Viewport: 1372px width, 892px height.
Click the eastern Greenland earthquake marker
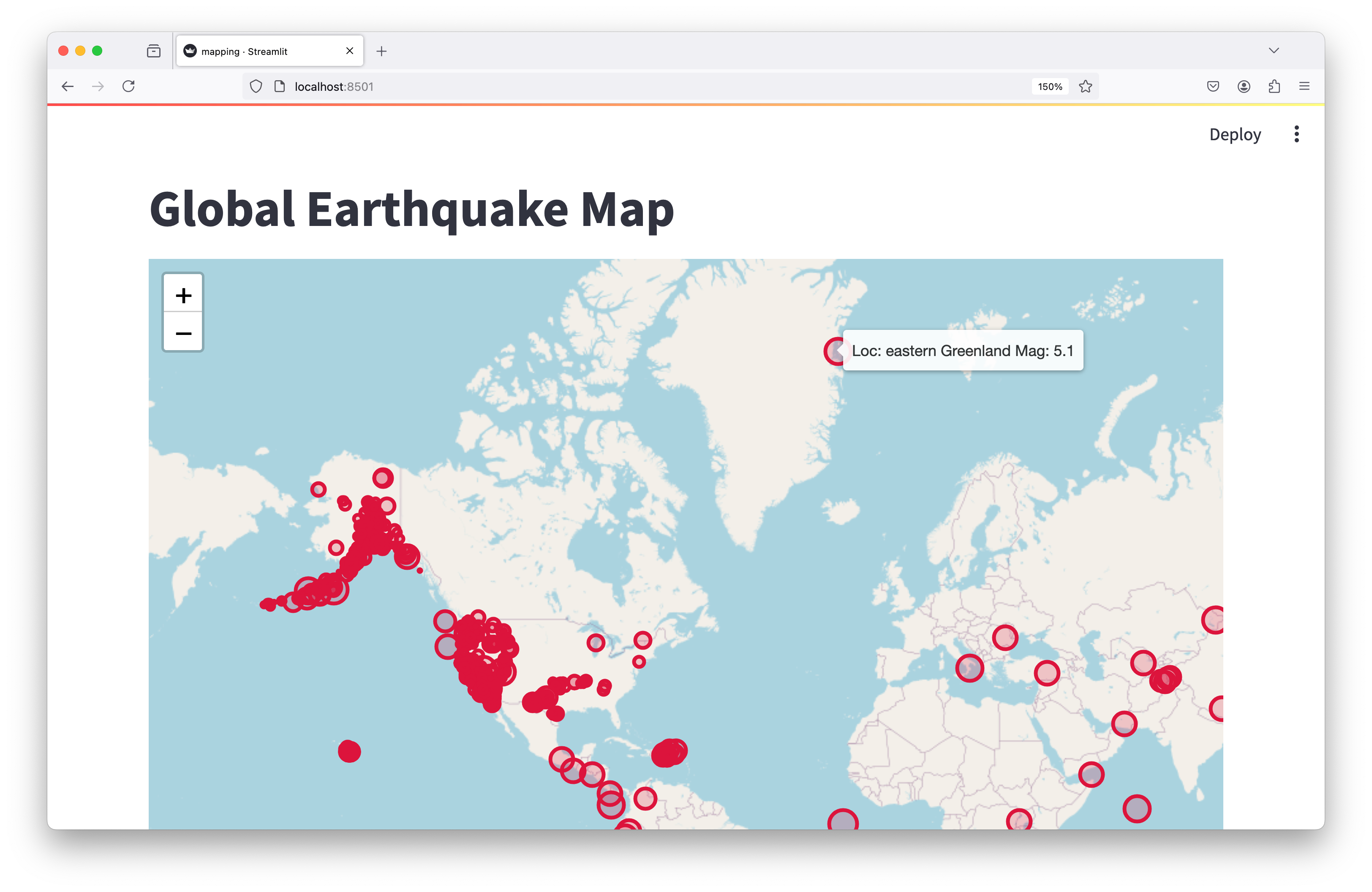pyautogui.click(x=833, y=351)
